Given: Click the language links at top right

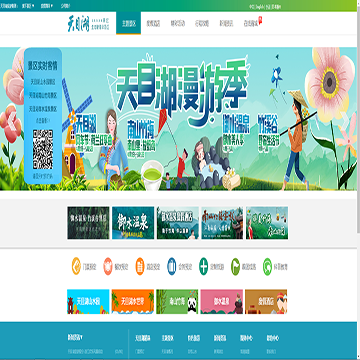Looking at the screenshot, I should [x=265, y=7].
